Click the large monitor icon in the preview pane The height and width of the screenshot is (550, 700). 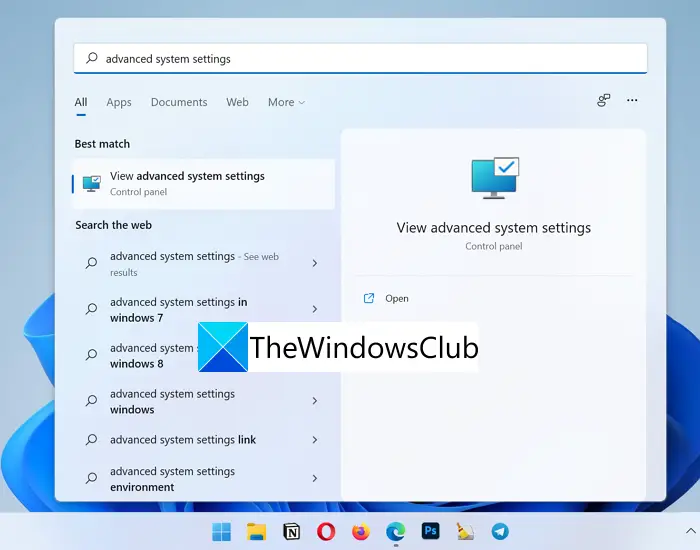tap(495, 178)
